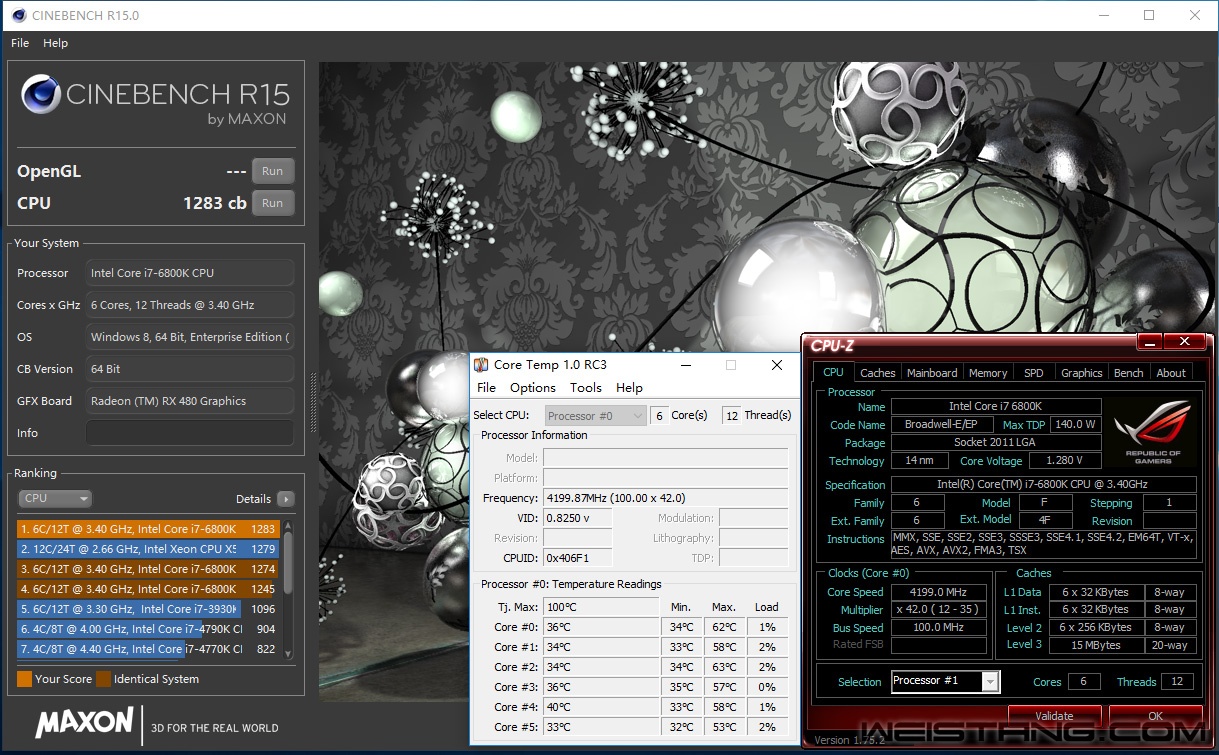The width and height of the screenshot is (1219, 755).
Task: Click the CB Version field showing 64 Bit
Action: point(190,369)
